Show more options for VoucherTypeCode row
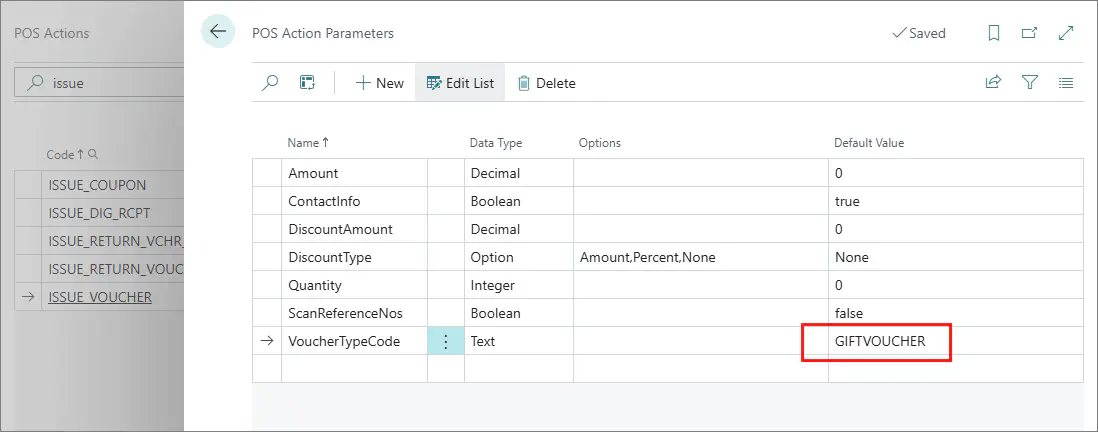 coord(446,341)
